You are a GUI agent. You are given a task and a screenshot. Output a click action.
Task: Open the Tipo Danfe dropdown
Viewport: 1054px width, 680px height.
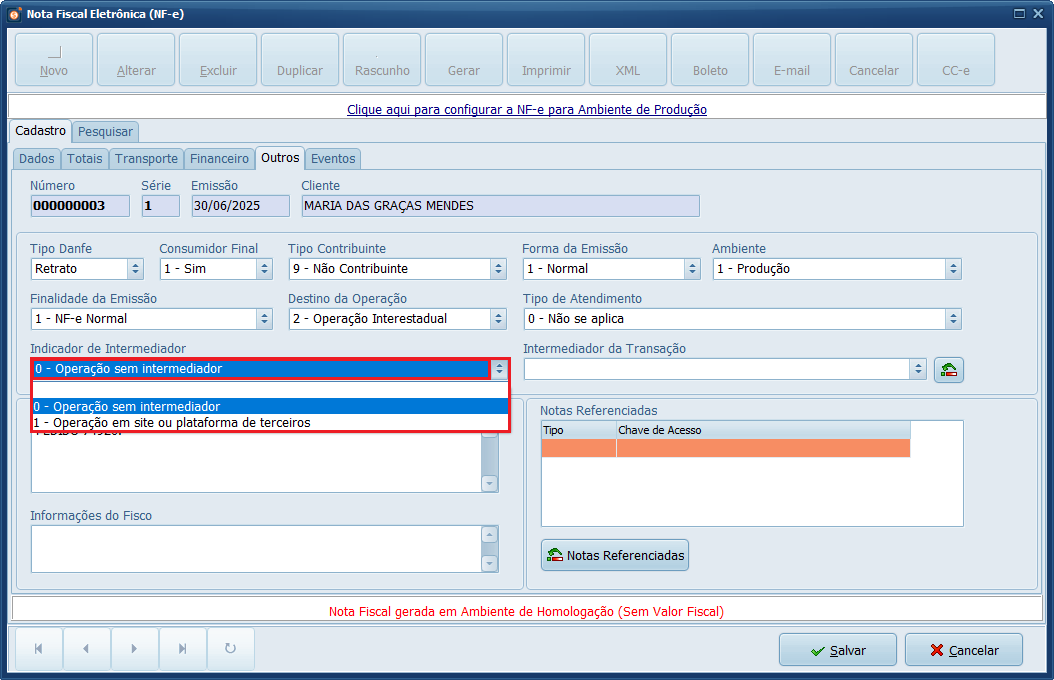pyautogui.click(x=136, y=269)
